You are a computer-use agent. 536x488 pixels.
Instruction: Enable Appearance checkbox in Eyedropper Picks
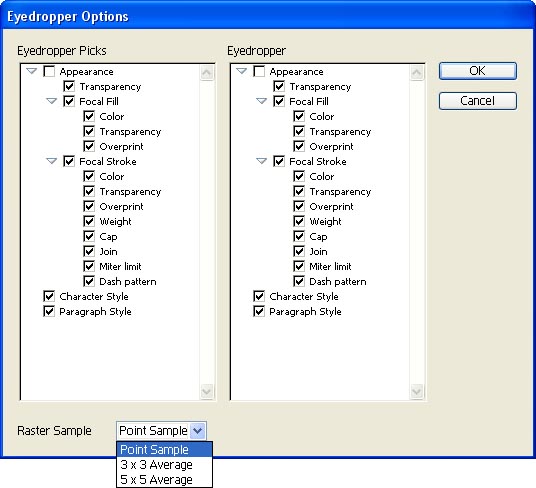[49, 71]
